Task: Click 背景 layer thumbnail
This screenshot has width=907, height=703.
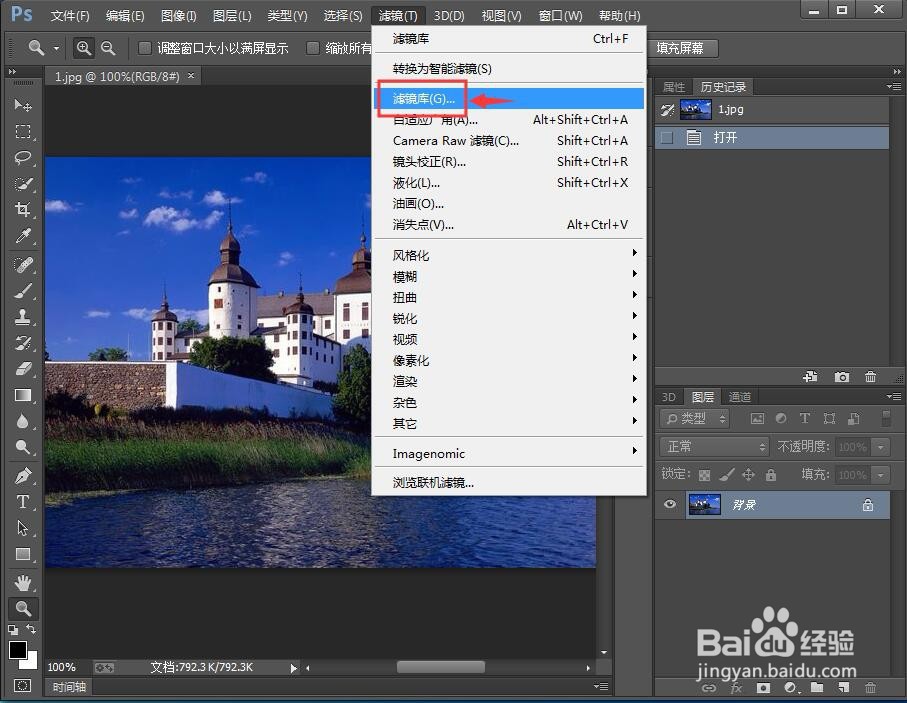Action: tap(705, 505)
